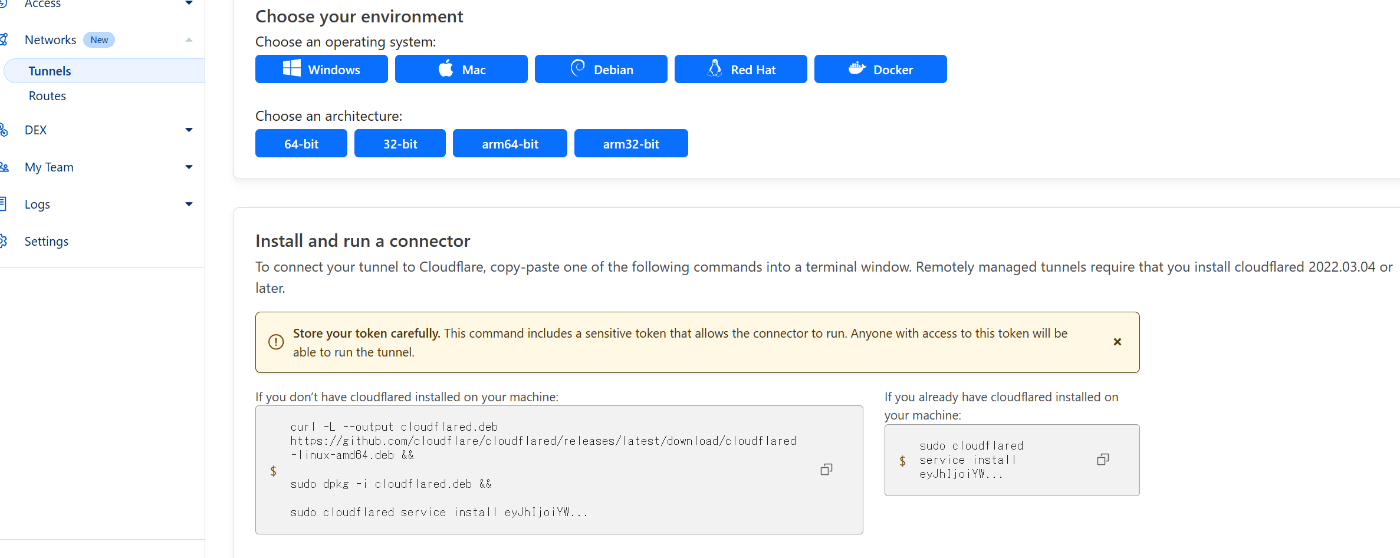Screen dimensions: 1400x558
Task: Collapse the Networks menu section
Action: coord(189,40)
